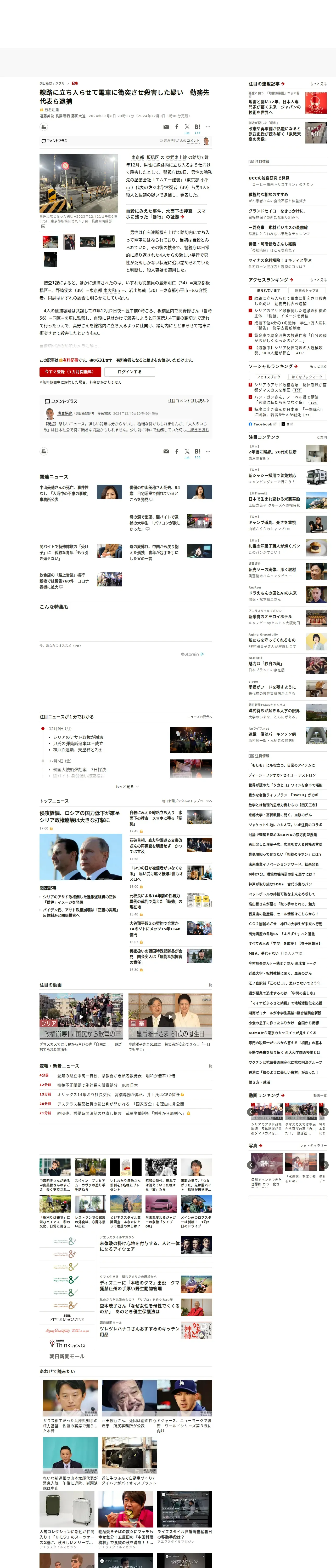The width and height of the screenshot is (336, 1568).
Task: Select the はてなブックマーク social ranking tab
Action: tap(307, 377)
